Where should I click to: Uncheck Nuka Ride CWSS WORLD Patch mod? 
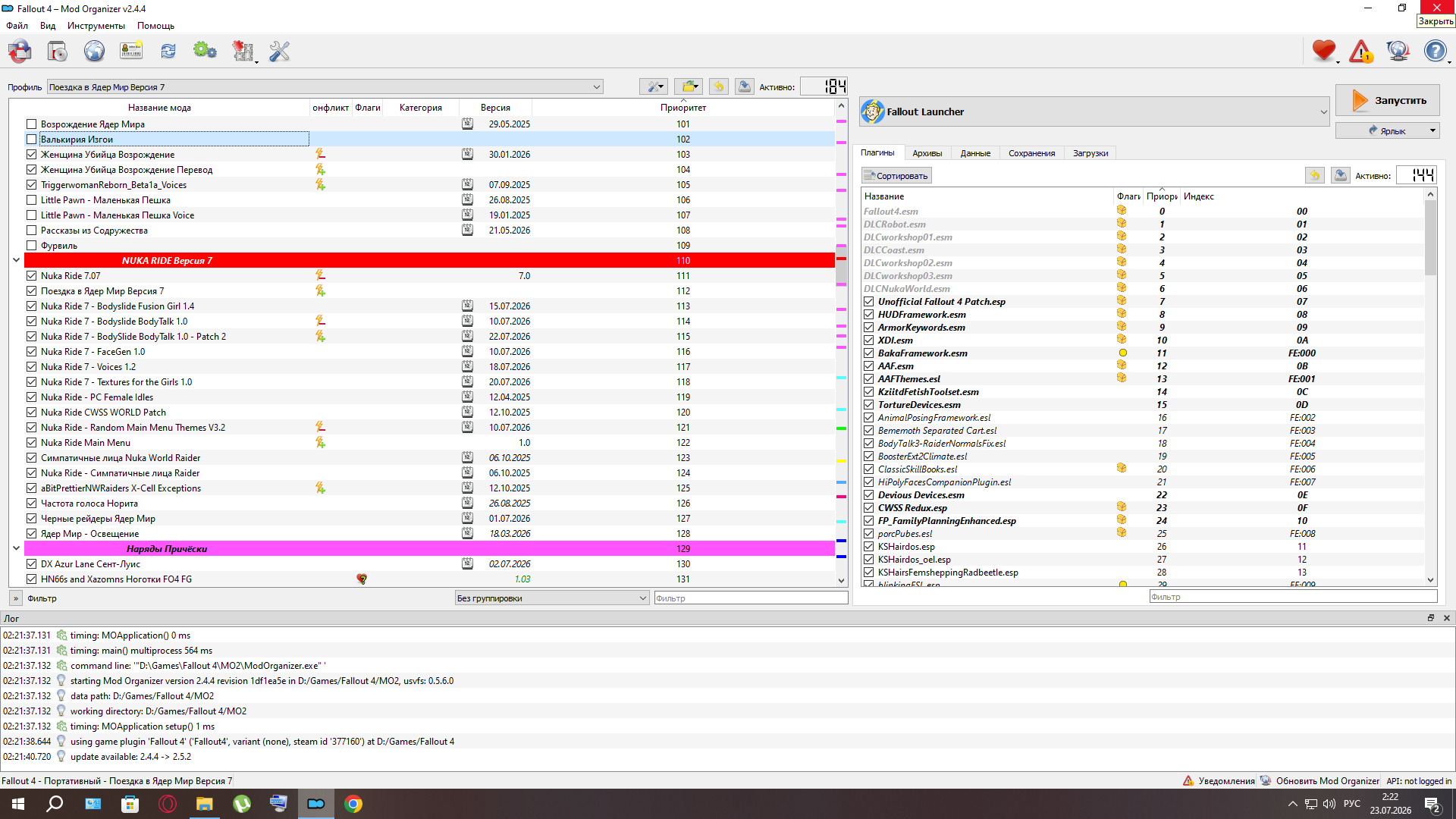(x=31, y=413)
